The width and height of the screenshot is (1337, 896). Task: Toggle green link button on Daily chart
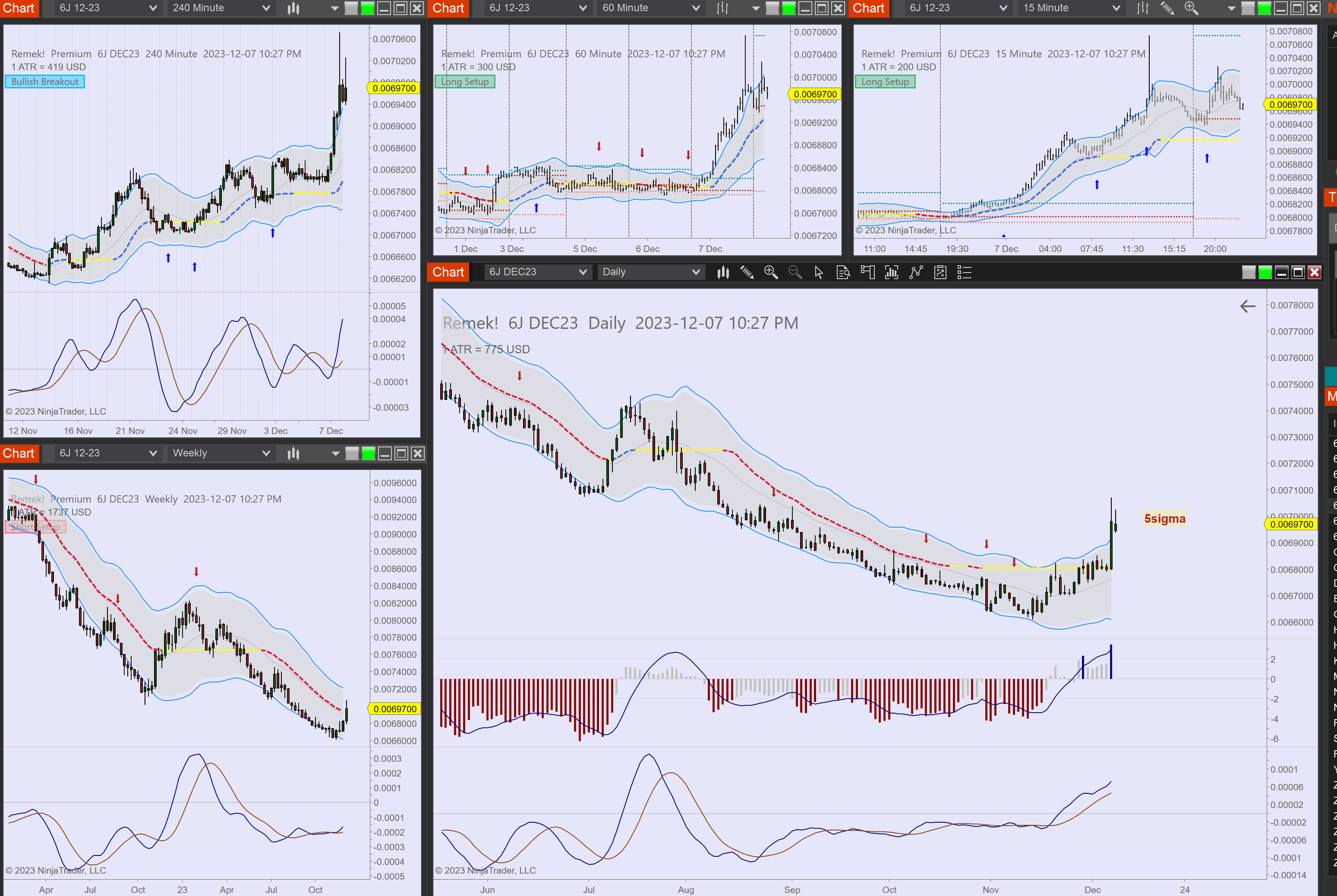[1265, 273]
